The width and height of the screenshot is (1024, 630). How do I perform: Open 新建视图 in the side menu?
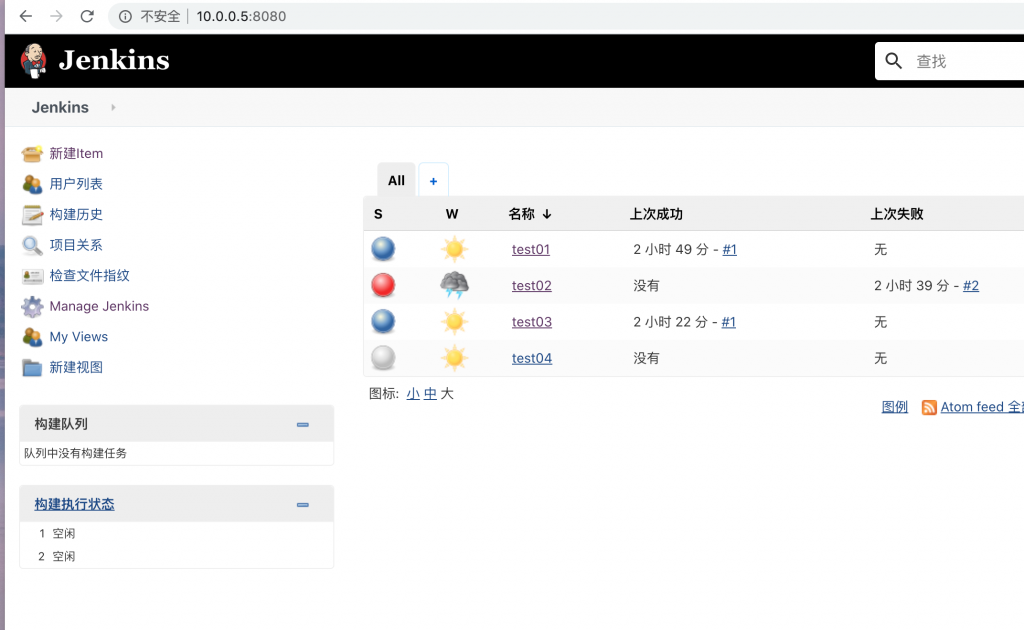pyautogui.click(x=76, y=368)
